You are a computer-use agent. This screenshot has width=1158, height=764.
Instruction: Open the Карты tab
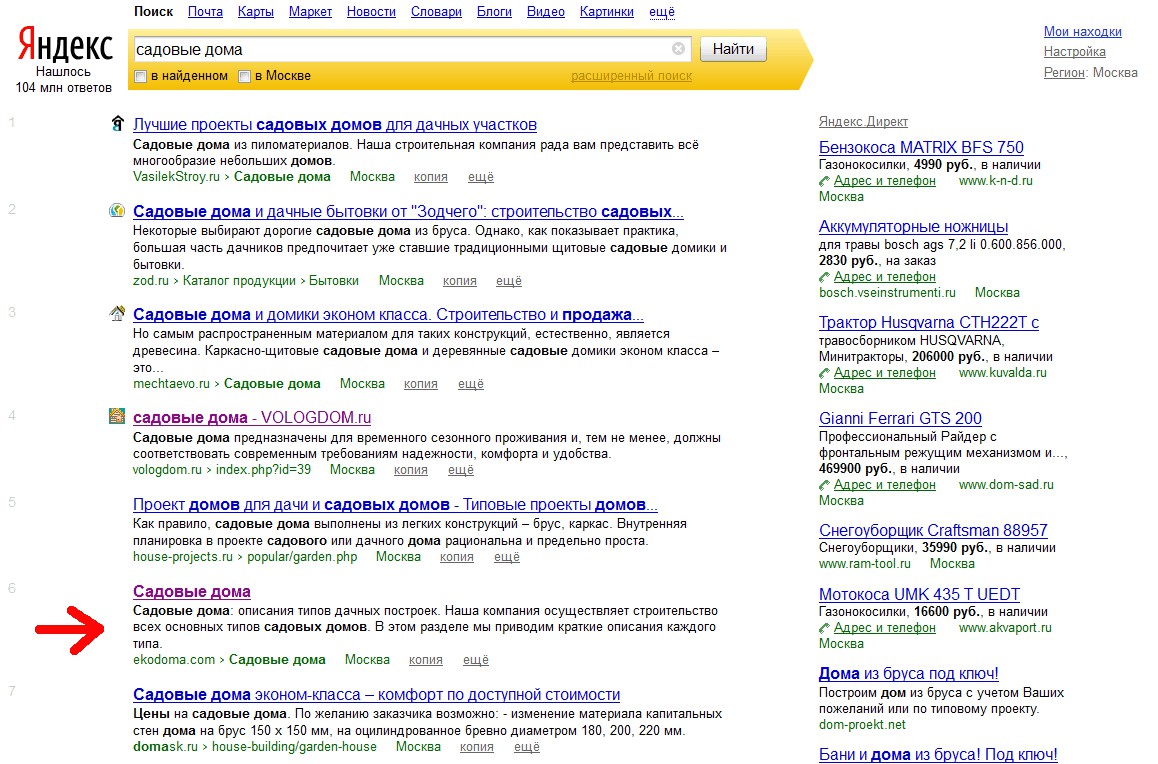[x=256, y=12]
